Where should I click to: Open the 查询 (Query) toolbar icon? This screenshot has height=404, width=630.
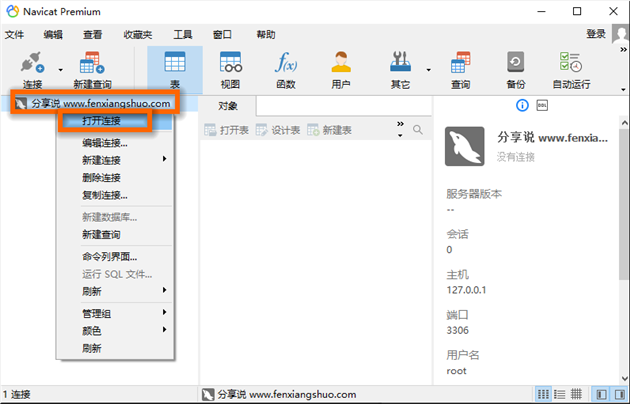(x=460, y=63)
